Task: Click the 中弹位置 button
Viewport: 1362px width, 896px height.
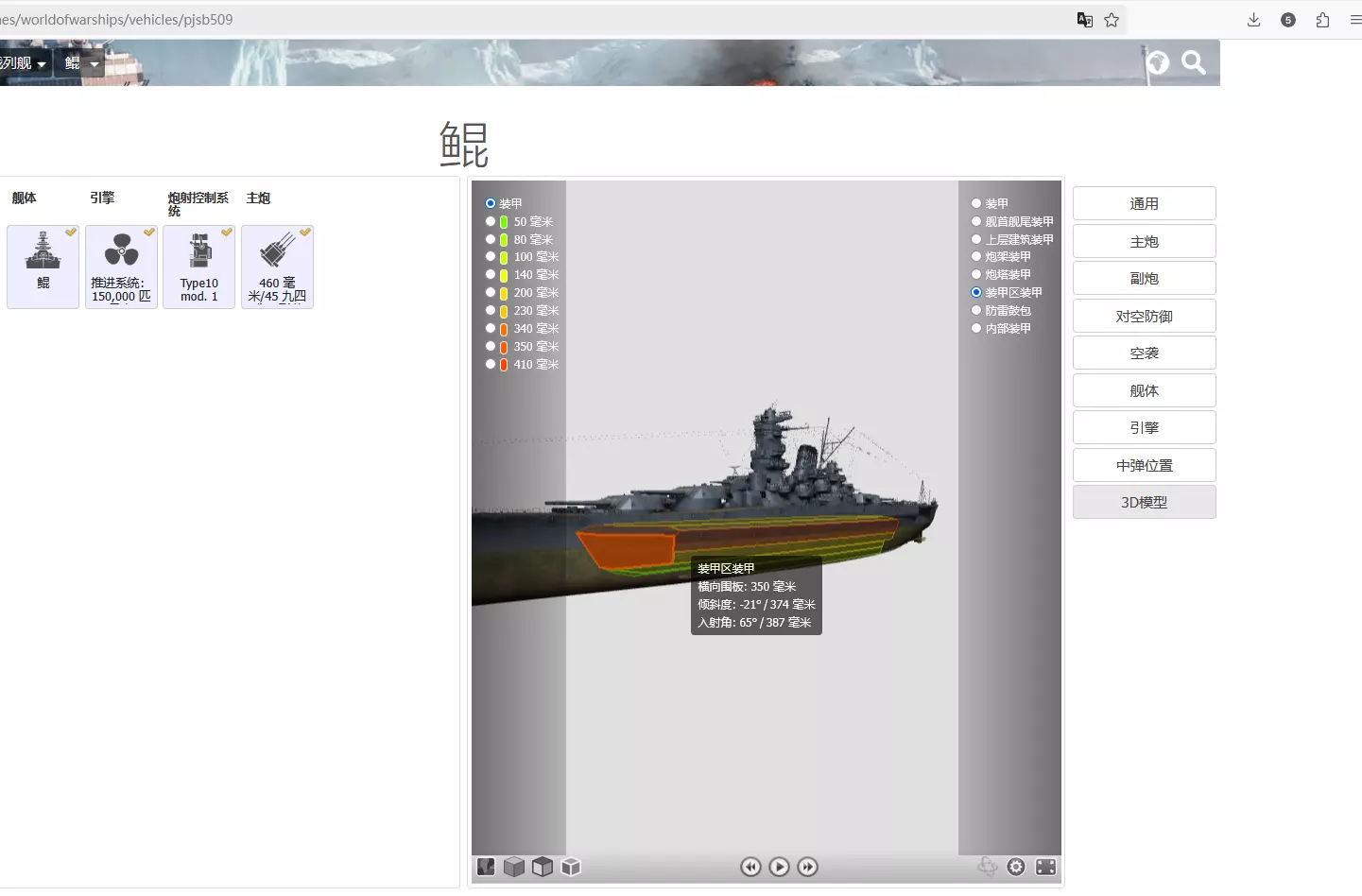Action: click(x=1144, y=465)
